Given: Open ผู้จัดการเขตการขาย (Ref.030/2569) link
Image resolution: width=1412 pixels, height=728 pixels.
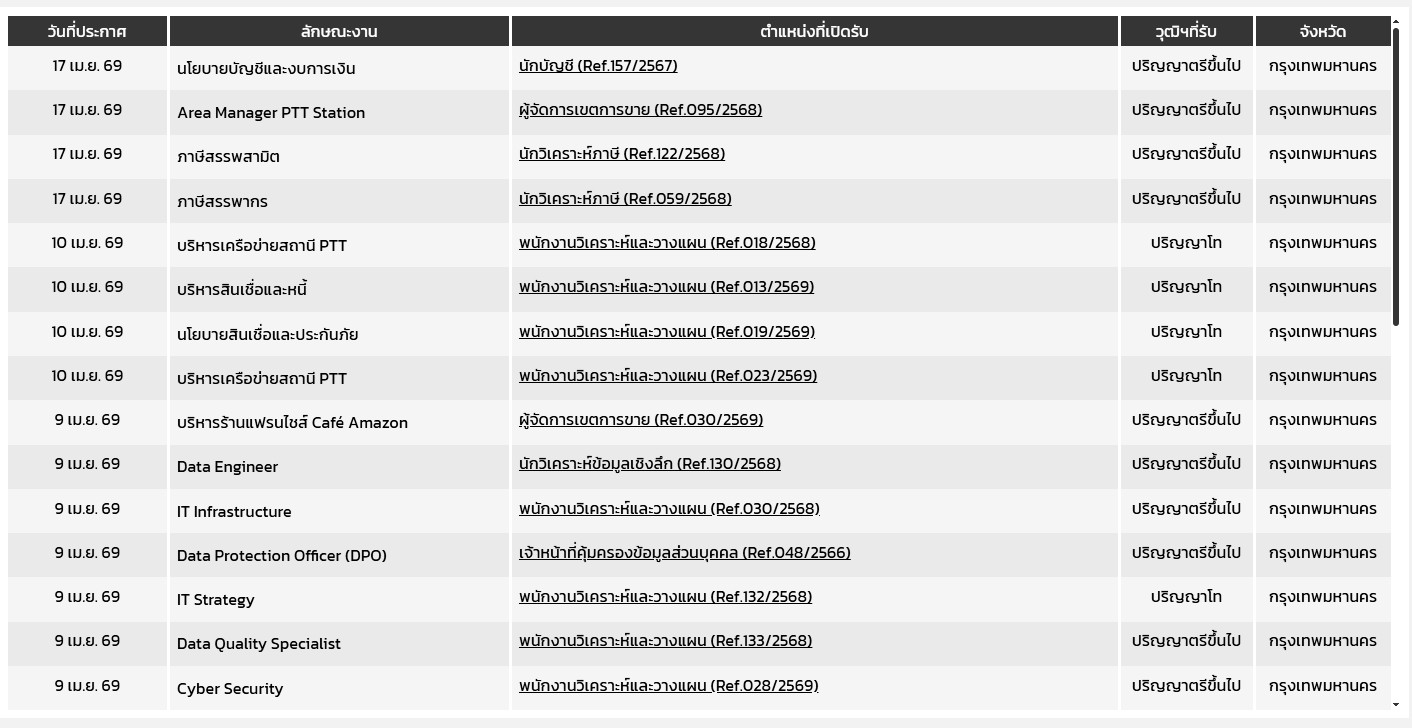Looking at the screenshot, I should pyautogui.click(x=641, y=420).
